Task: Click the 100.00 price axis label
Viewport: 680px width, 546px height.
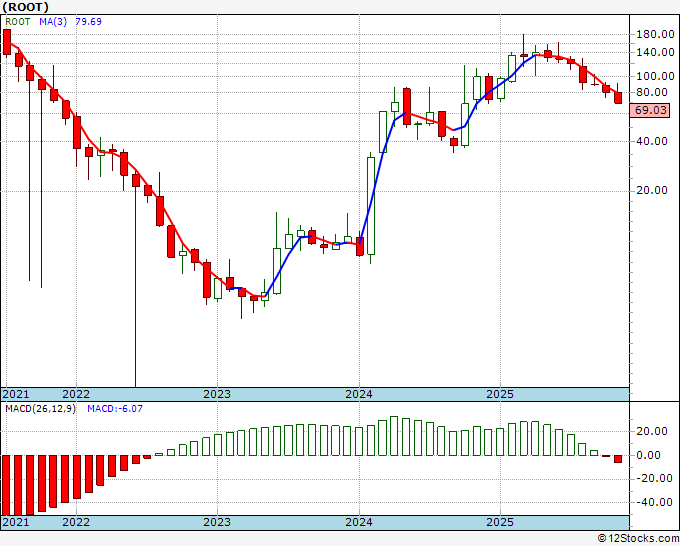Action: 654,76
